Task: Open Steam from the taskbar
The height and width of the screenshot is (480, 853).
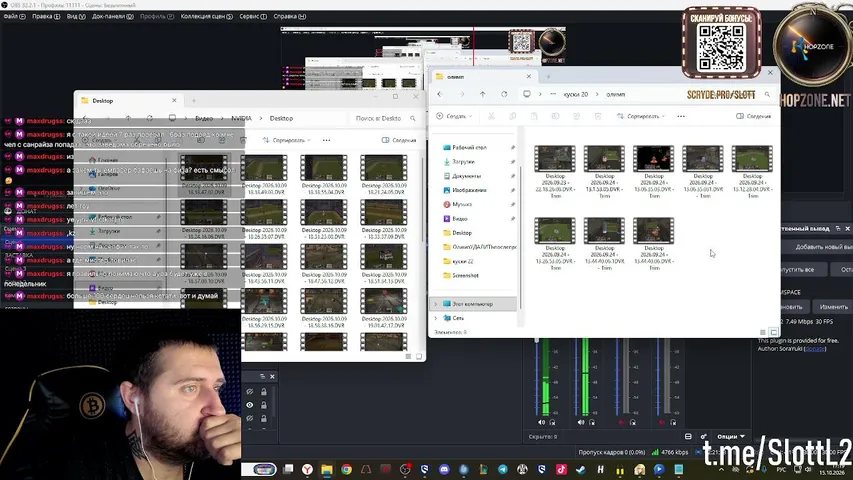Action: pos(580,469)
